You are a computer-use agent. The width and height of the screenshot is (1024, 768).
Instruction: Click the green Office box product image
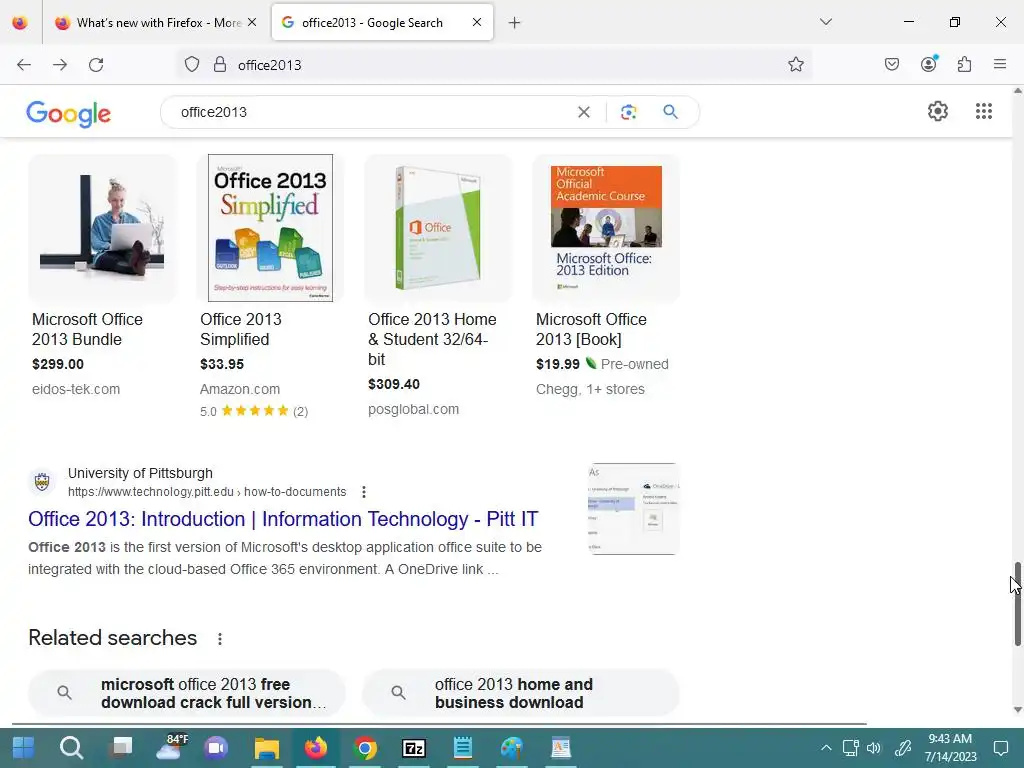[438, 228]
